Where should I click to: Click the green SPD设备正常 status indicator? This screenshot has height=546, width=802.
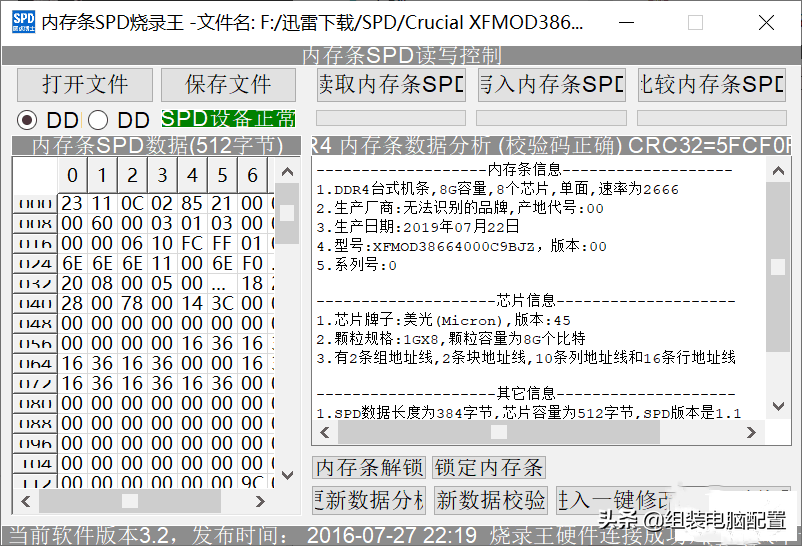coord(228,119)
